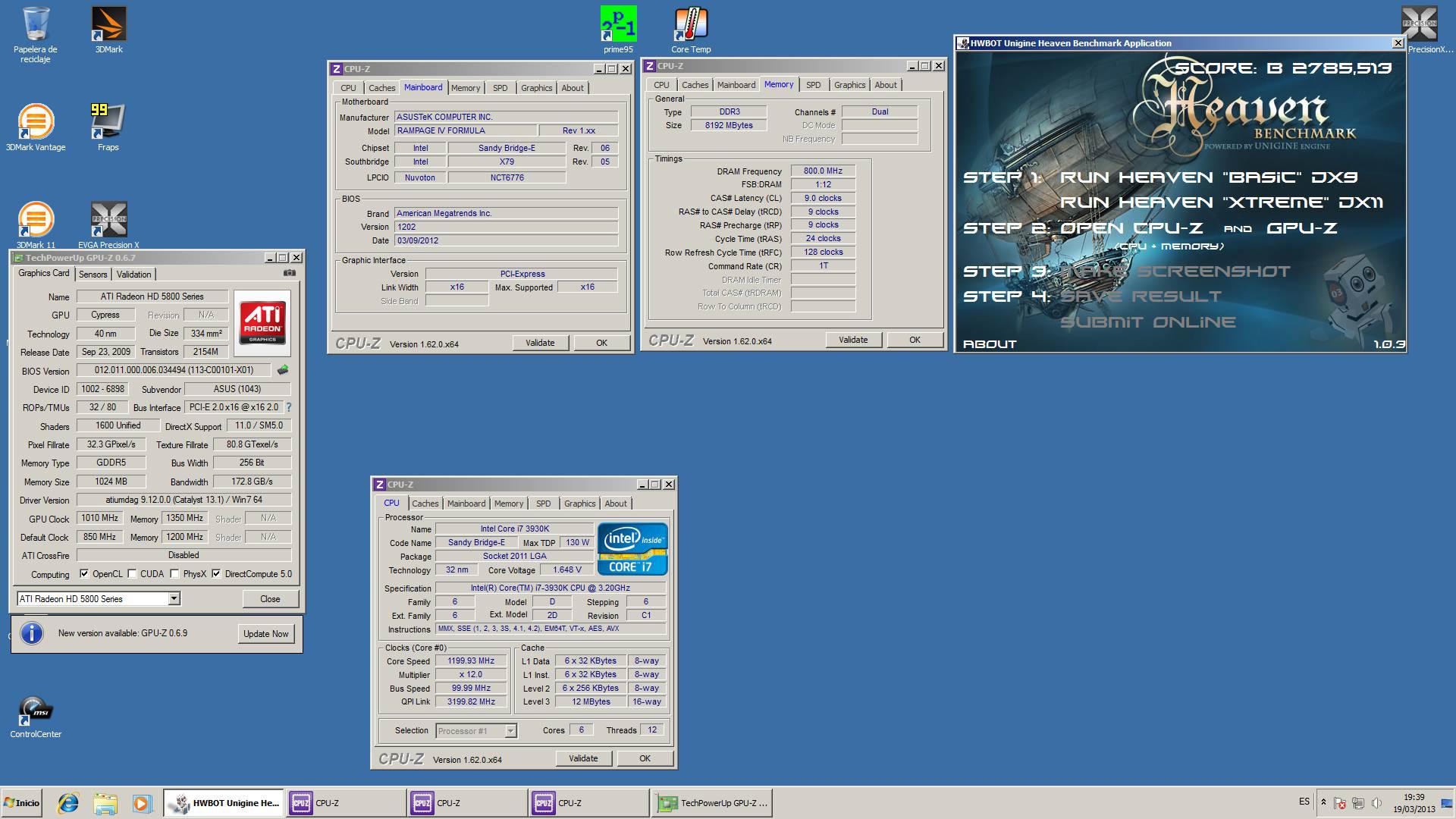The width and height of the screenshot is (1456, 819).
Task: Click the Core Voltage 1.648 V value
Action: tap(567, 570)
